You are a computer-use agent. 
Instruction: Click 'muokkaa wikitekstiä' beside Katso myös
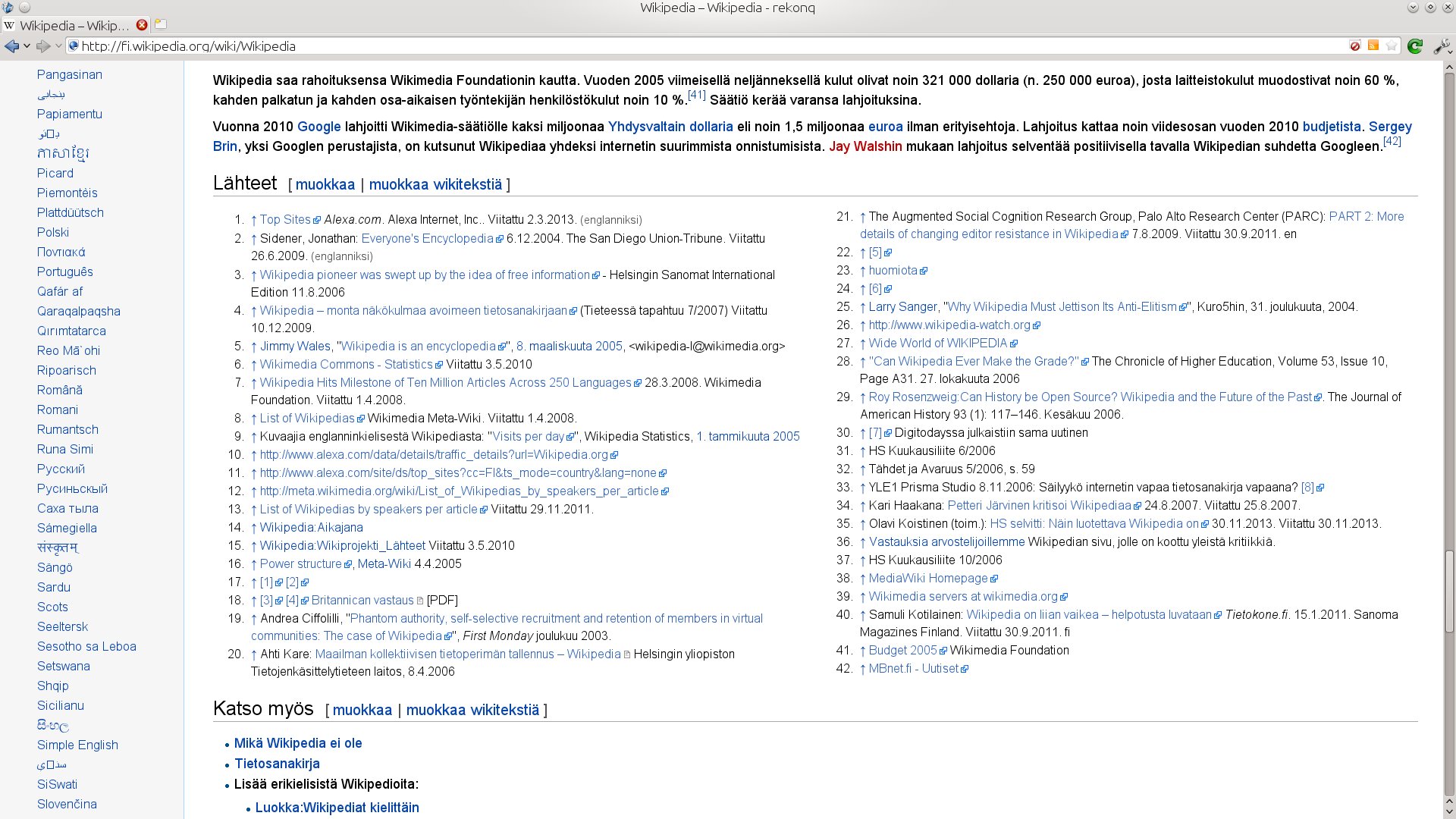point(472,710)
